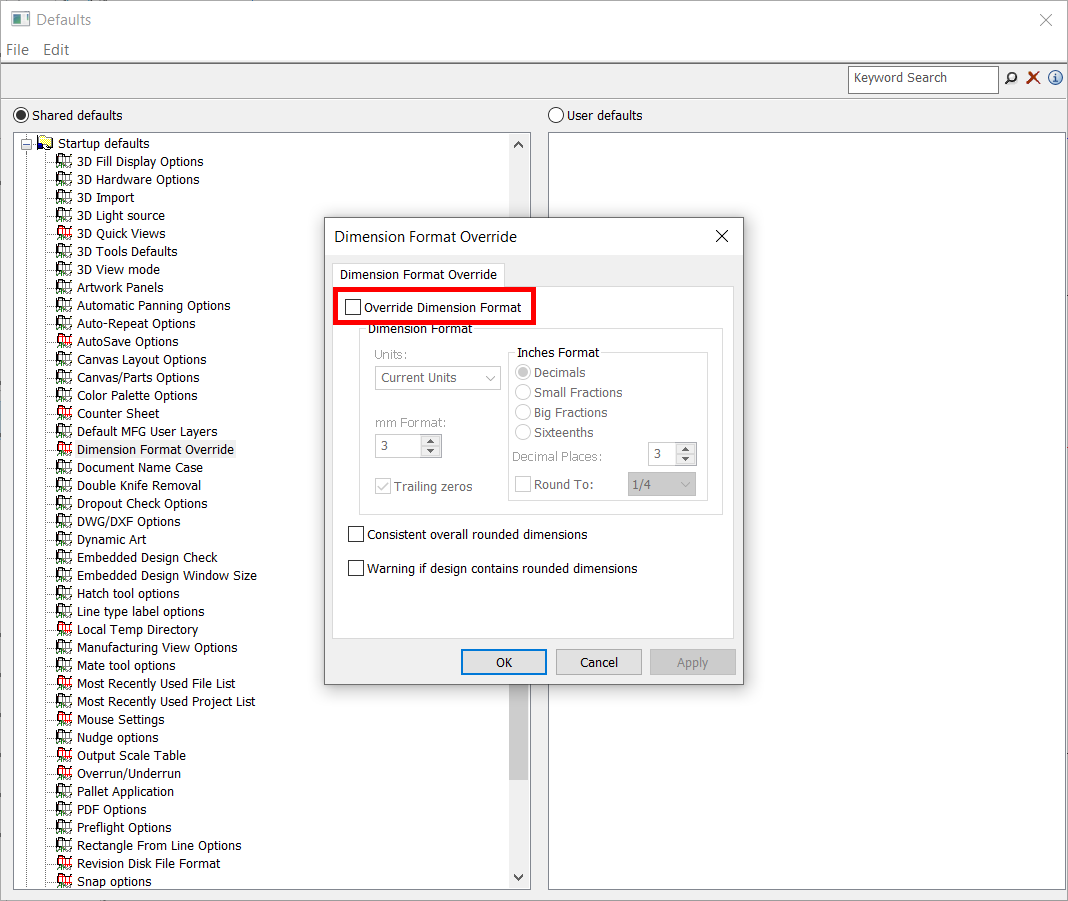Click the keyword search magnifier icon
This screenshot has width=1068, height=901.
click(1011, 78)
